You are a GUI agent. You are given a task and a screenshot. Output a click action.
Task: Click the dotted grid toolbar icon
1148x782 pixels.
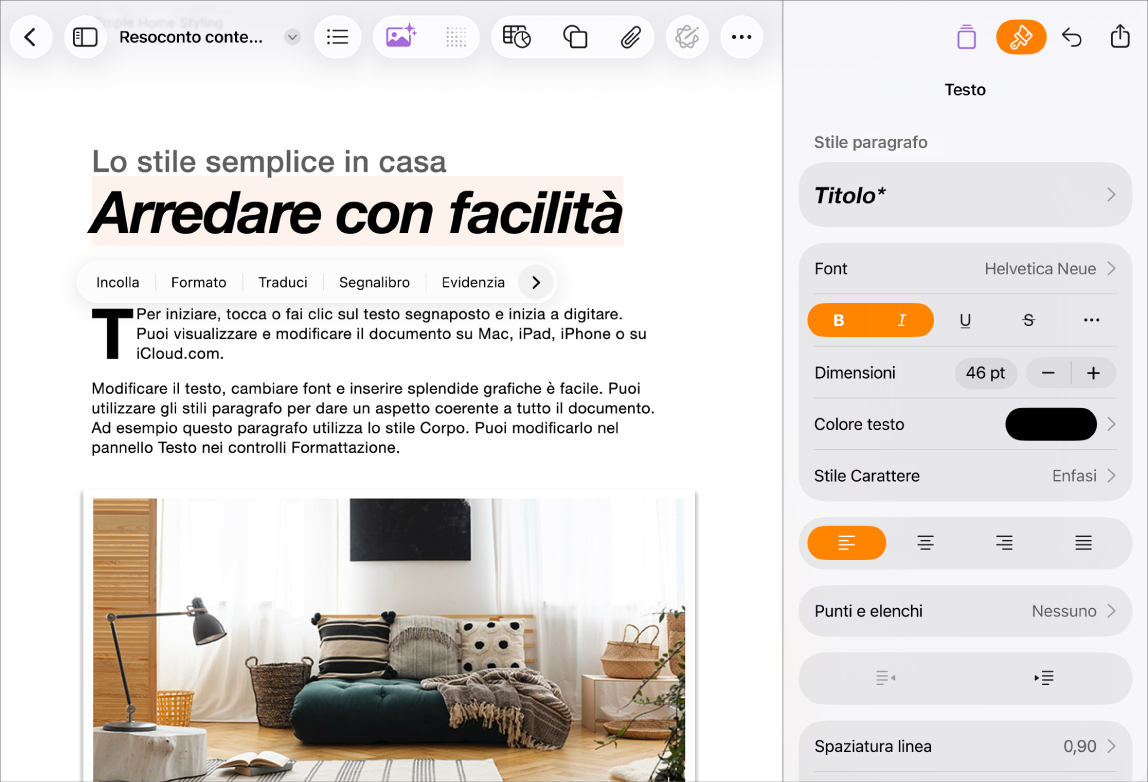click(455, 37)
